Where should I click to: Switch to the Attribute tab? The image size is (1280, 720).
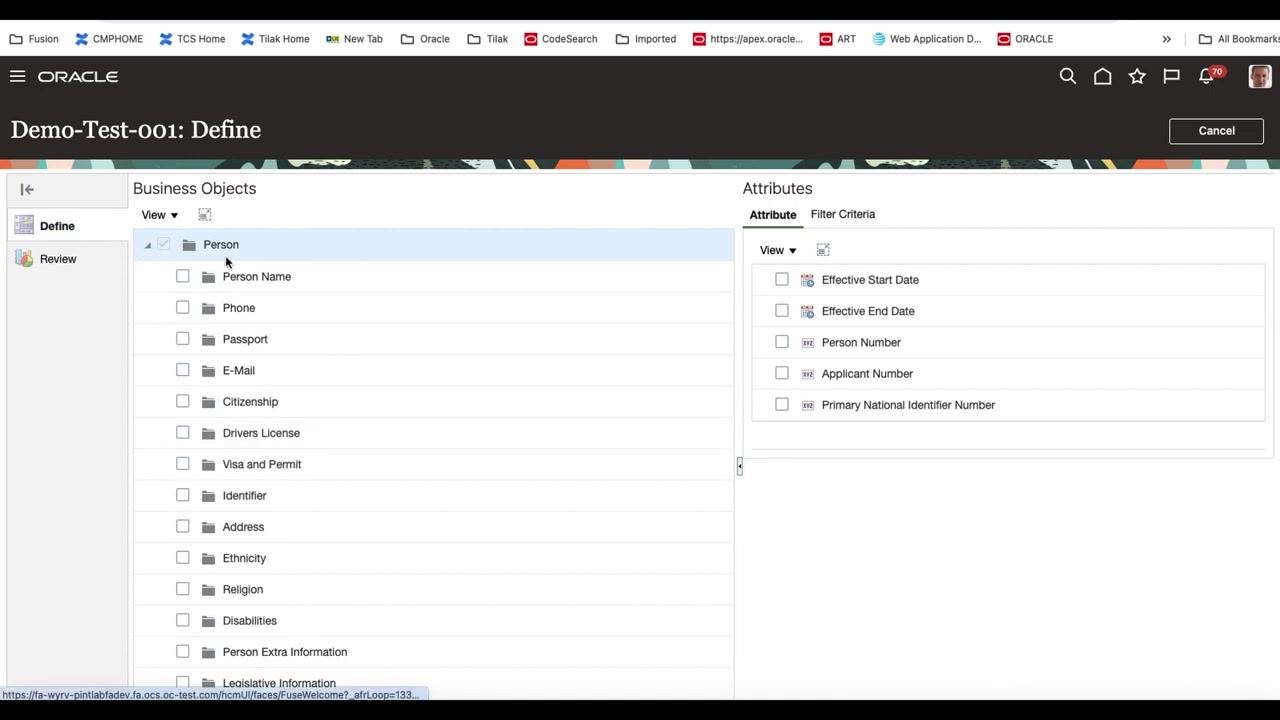click(773, 215)
